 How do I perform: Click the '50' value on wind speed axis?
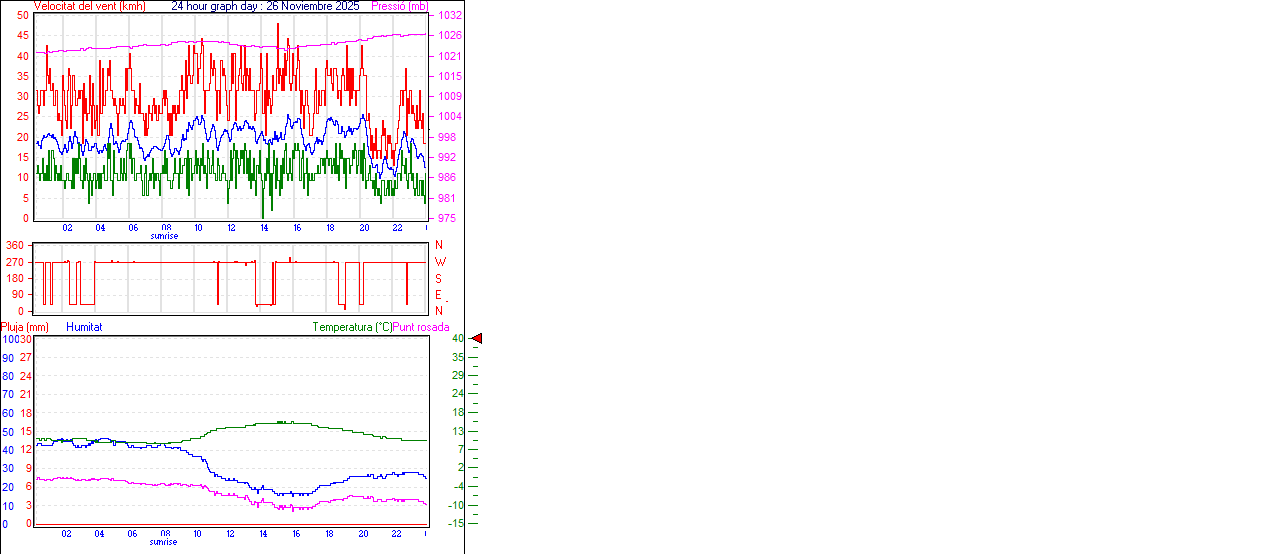(23, 16)
